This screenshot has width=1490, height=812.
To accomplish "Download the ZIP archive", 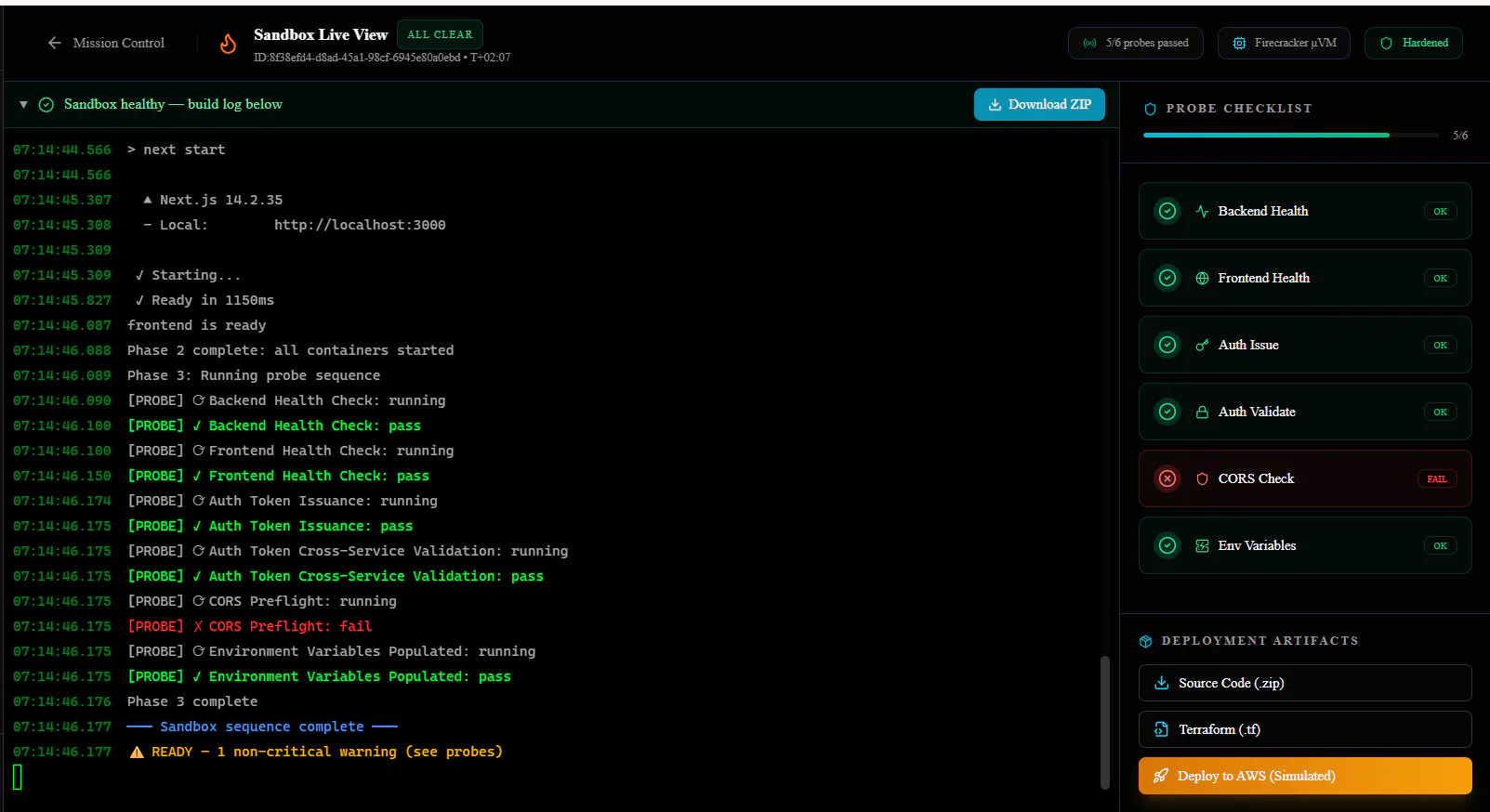I will pos(1039,104).
